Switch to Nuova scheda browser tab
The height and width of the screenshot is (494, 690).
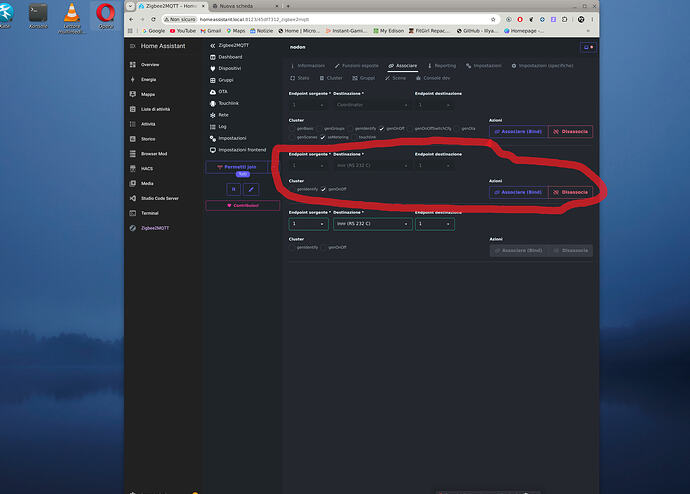(x=245, y=6)
